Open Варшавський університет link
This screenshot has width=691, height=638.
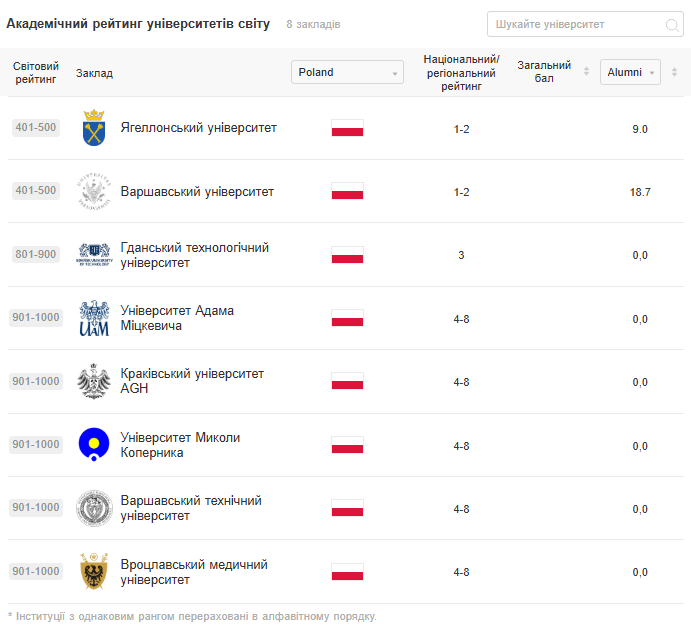coord(196,191)
